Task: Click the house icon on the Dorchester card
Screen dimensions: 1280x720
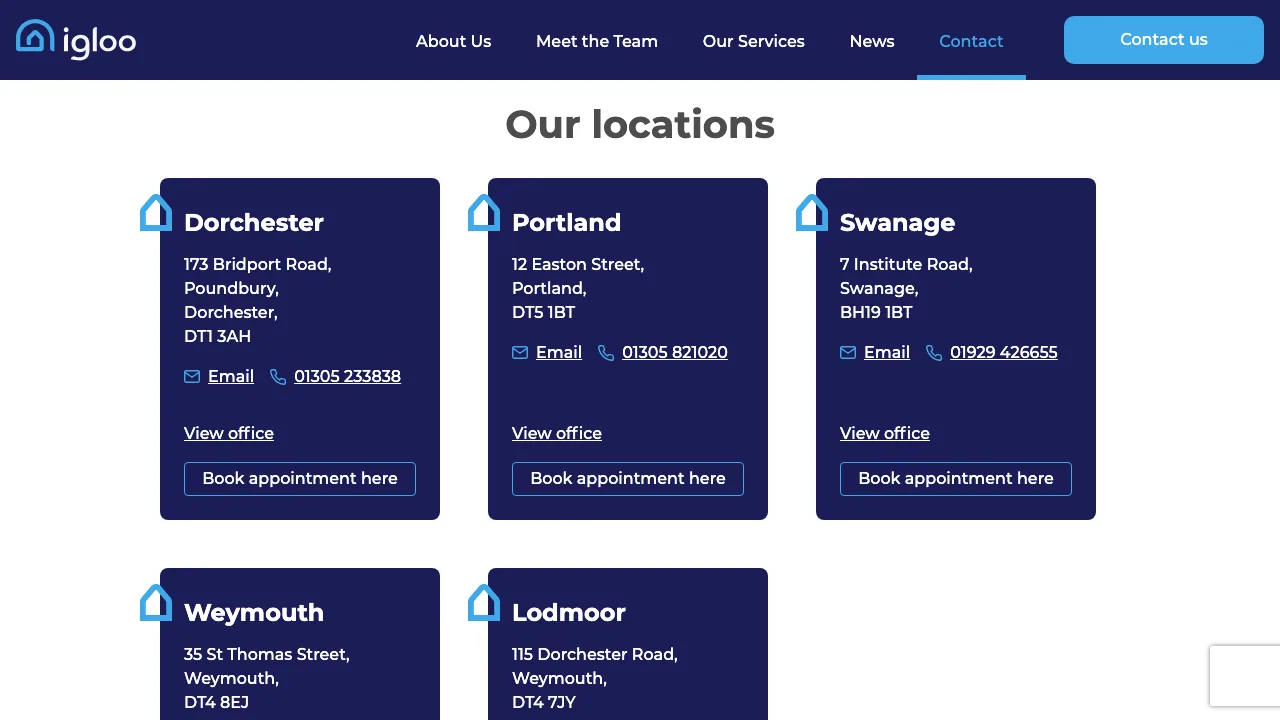Action: [x=156, y=212]
